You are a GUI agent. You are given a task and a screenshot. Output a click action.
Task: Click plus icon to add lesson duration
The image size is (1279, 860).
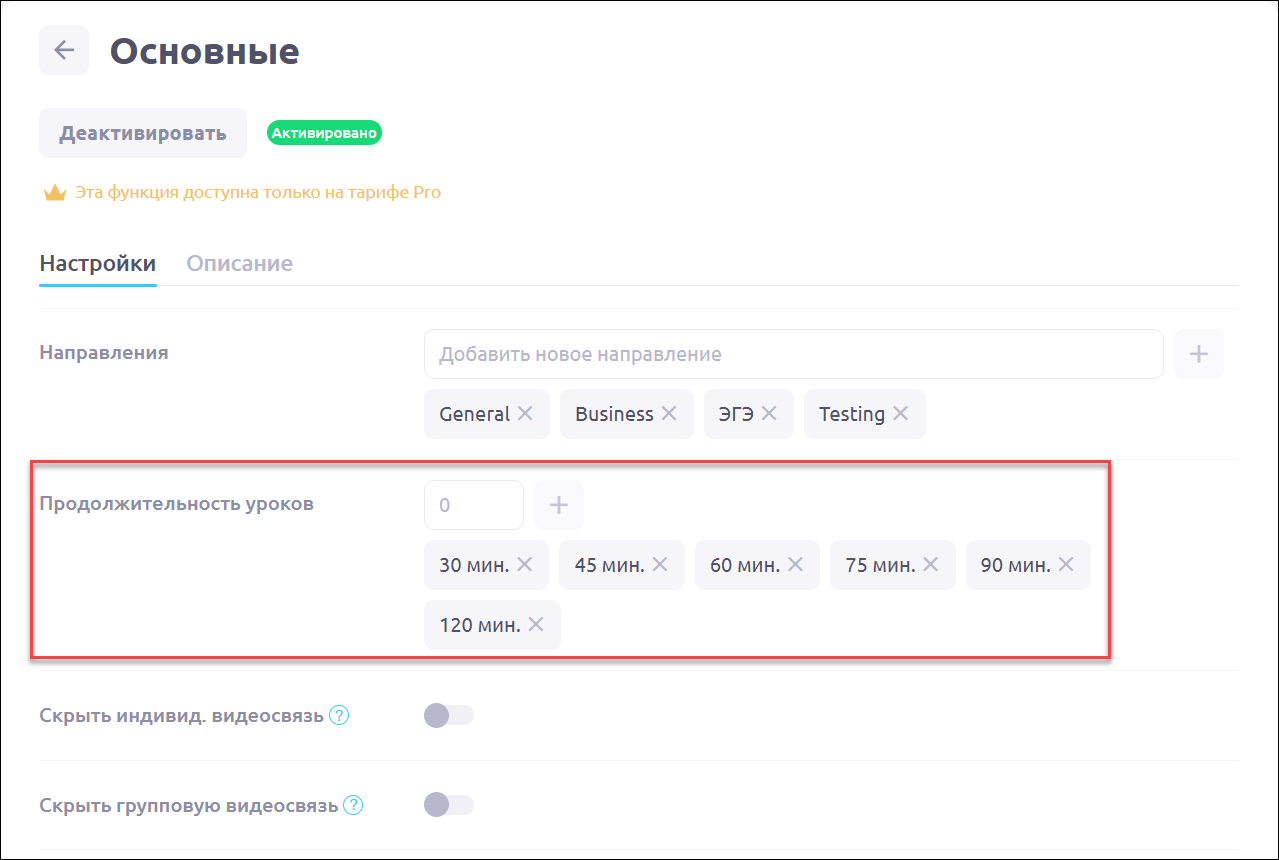pos(559,505)
